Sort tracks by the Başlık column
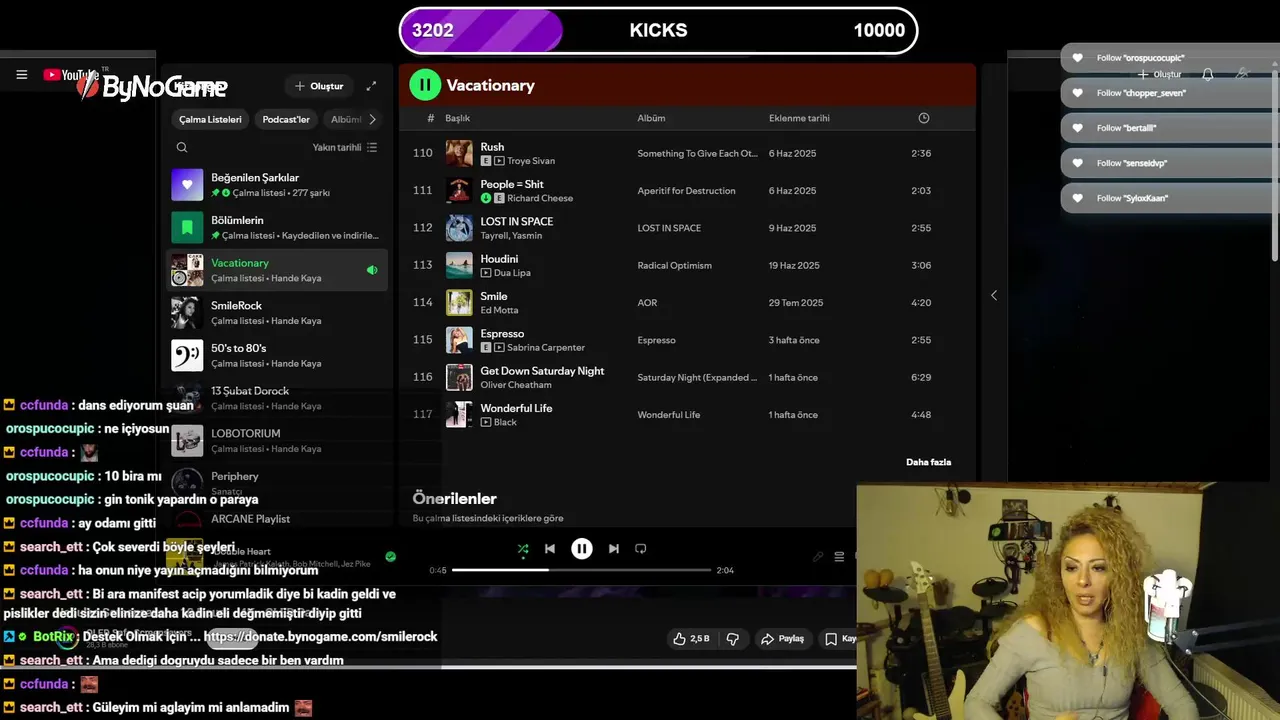The image size is (1280, 720). pyautogui.click(x=457, y=118)
